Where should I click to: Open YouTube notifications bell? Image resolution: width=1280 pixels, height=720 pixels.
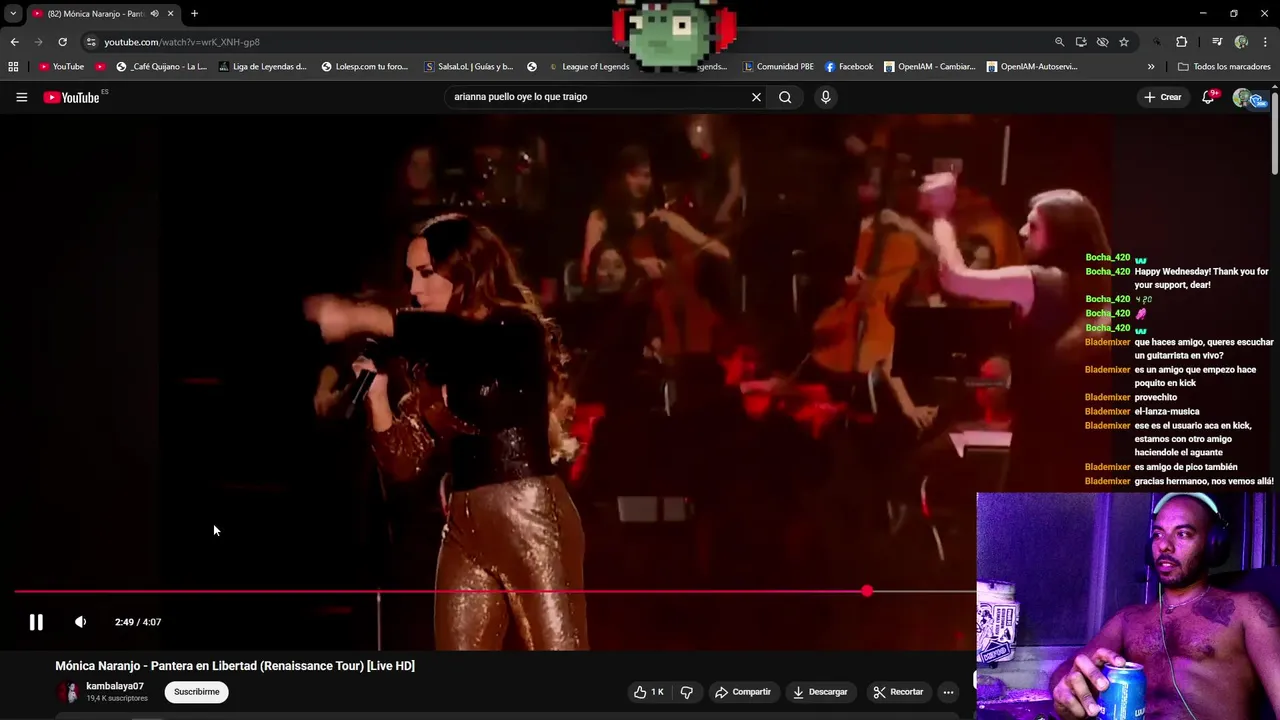(x=1208, y=97)
